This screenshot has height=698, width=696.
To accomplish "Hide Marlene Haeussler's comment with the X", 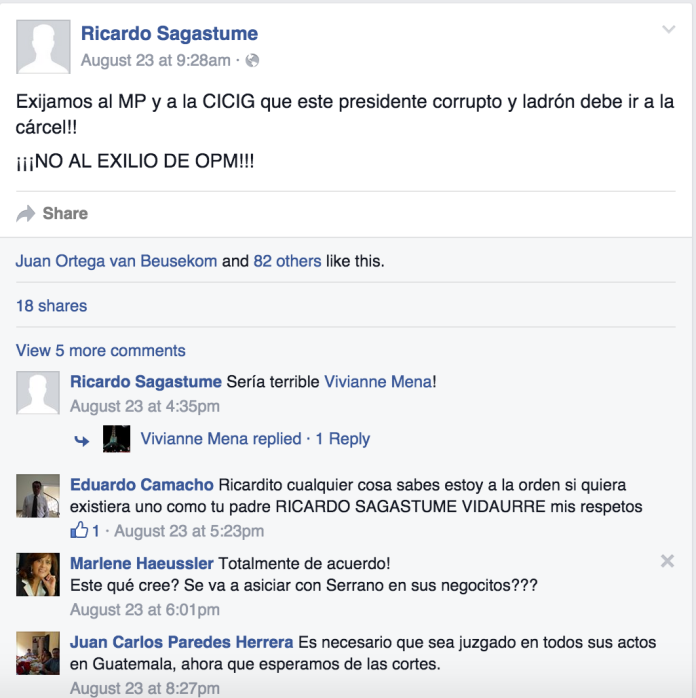I will click(x=667, y=561).
